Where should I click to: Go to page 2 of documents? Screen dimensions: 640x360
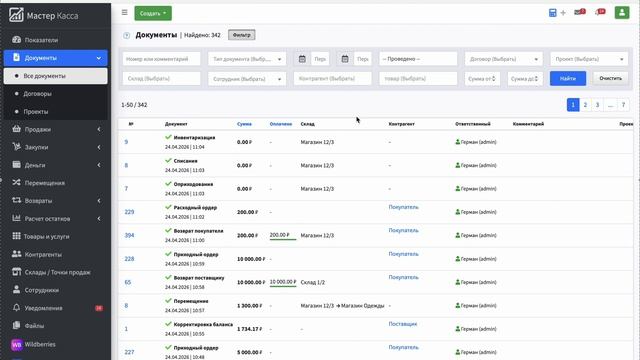pos(585,105)
